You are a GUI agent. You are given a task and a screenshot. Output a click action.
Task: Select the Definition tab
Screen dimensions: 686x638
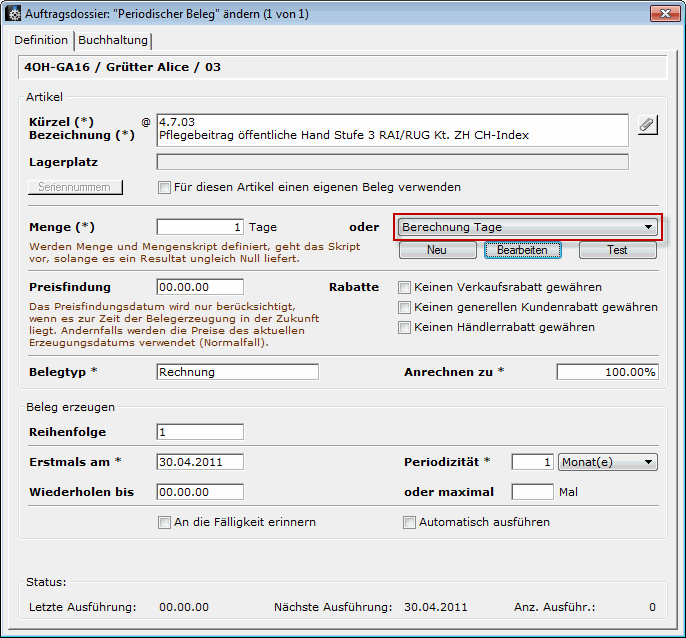(x=41, y=40)
